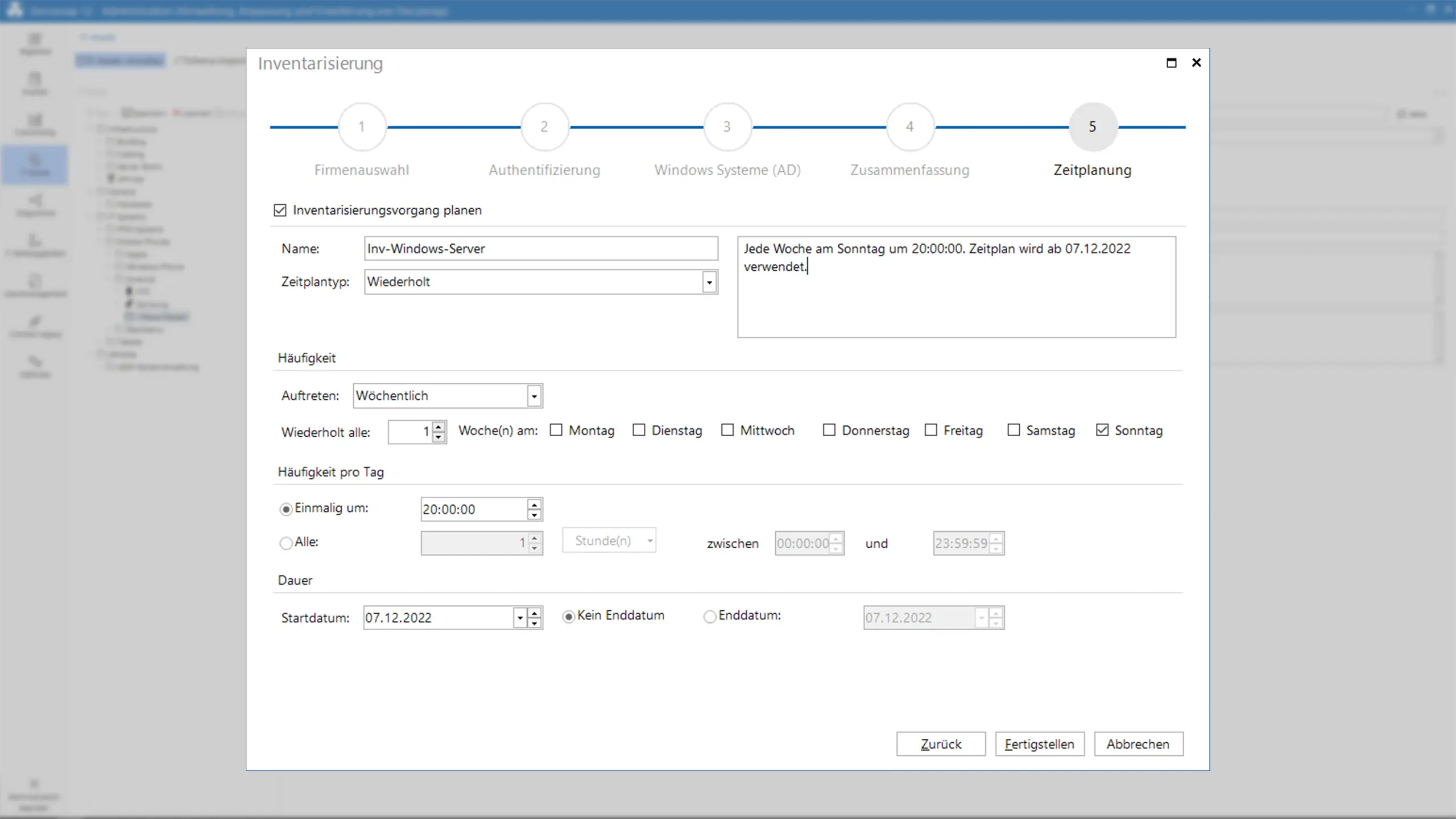
Task: Enable the Montag weekday checkbox
Action: [x=556, y=431]
